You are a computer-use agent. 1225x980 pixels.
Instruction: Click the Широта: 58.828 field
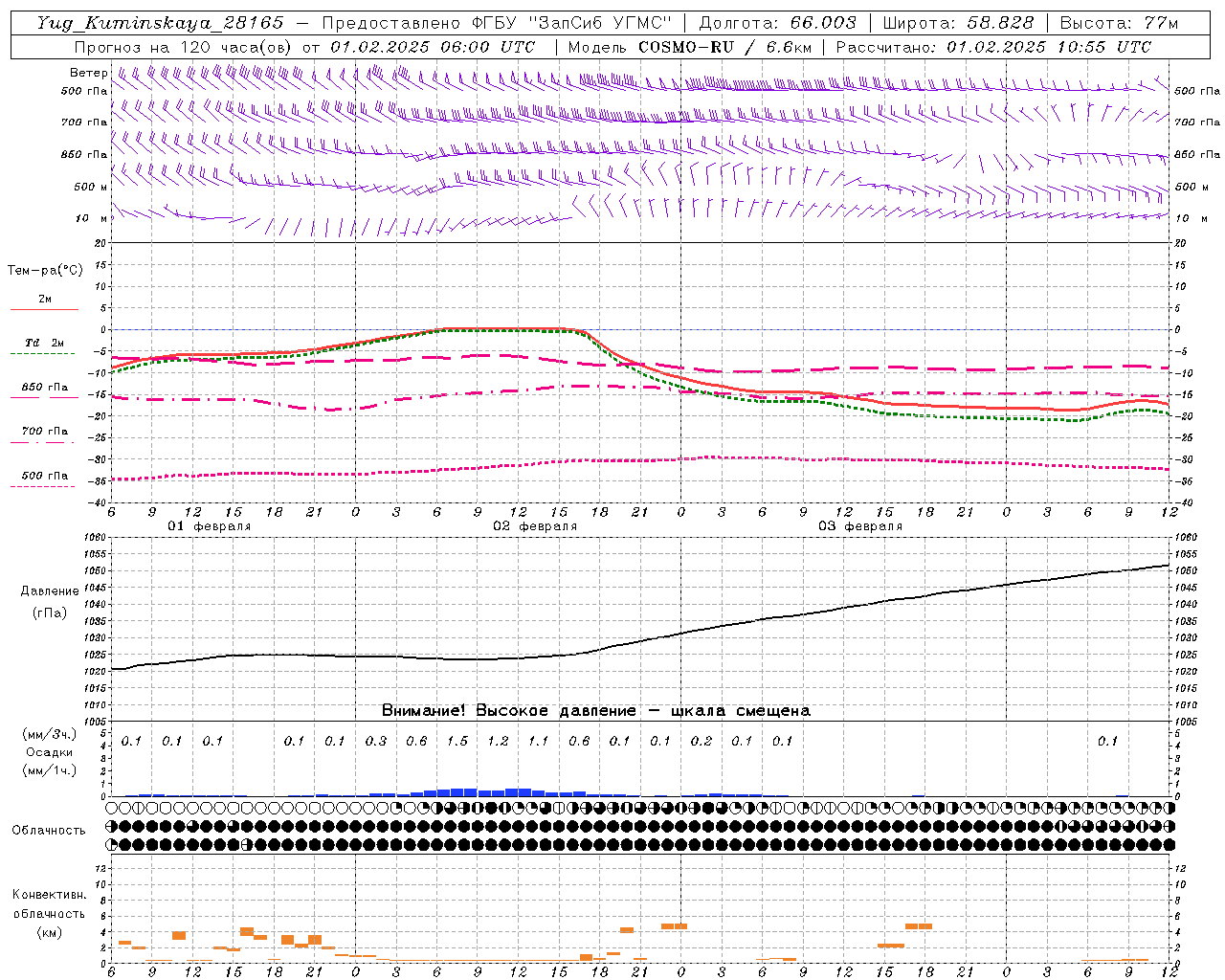point(957,23)
